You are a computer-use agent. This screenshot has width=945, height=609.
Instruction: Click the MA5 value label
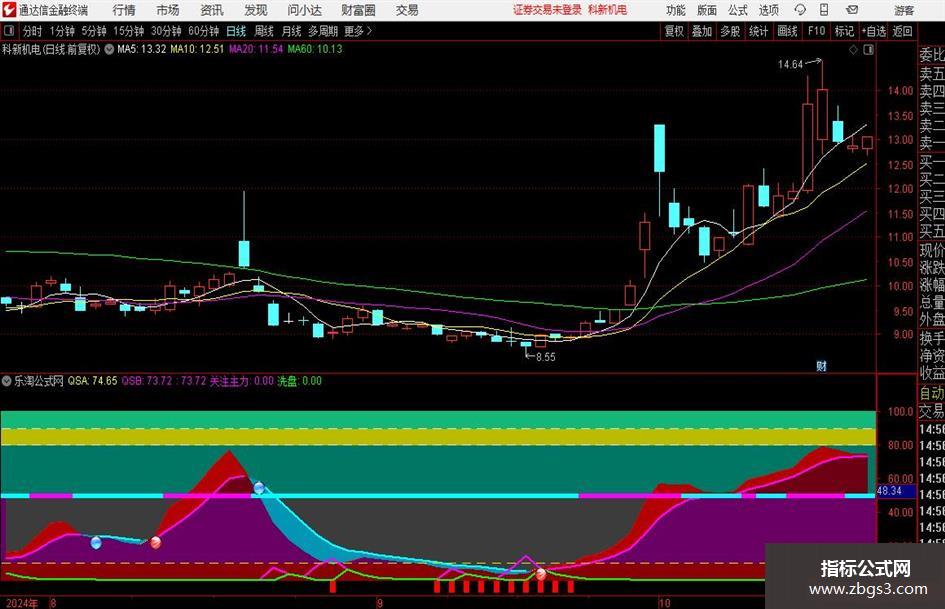click(x=141, y=49)
